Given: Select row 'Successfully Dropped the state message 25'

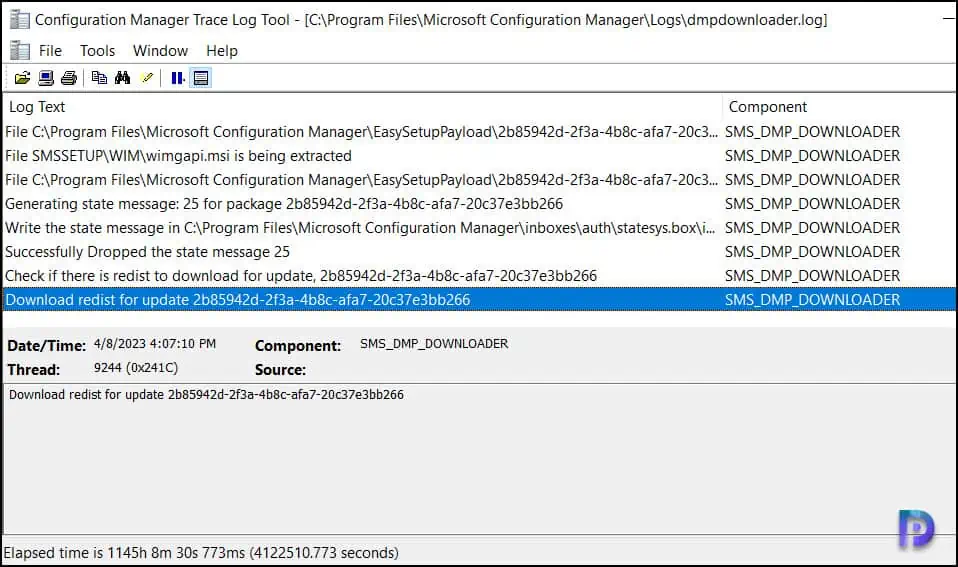Looking at the screenshot, I should coord(480,252).
